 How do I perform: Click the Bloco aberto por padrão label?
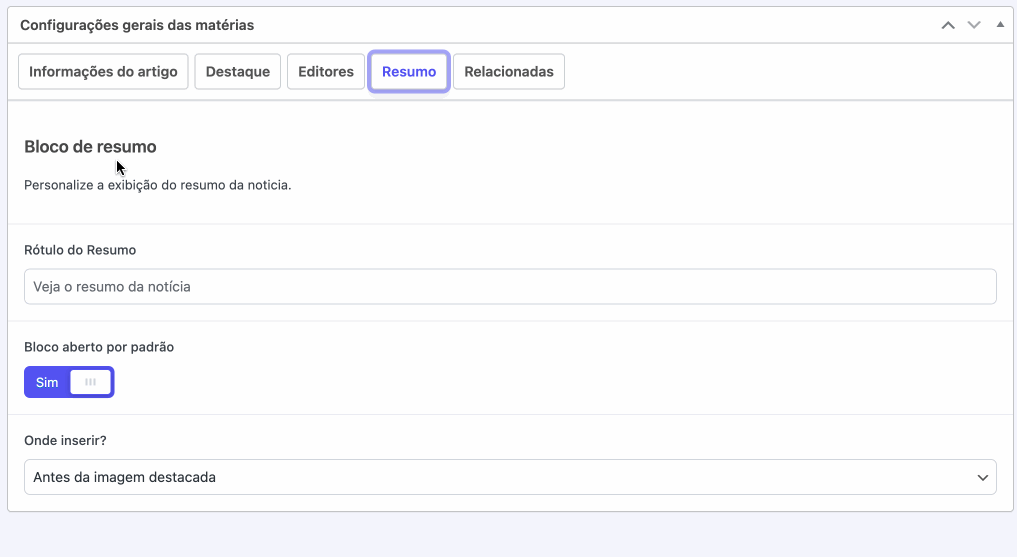click(x=99, y=347)
